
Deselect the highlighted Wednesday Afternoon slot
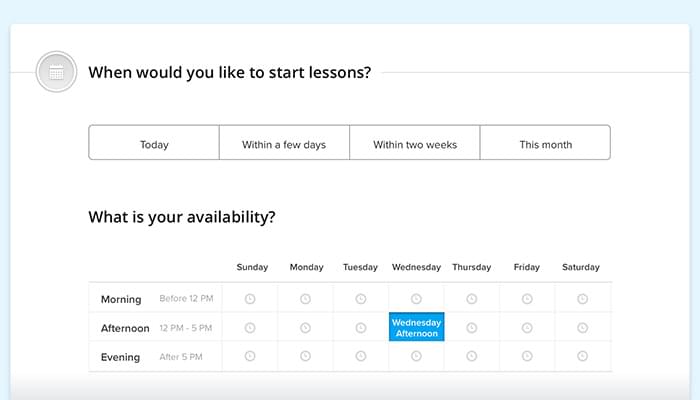pyautogui.click(x=416, y=328)
